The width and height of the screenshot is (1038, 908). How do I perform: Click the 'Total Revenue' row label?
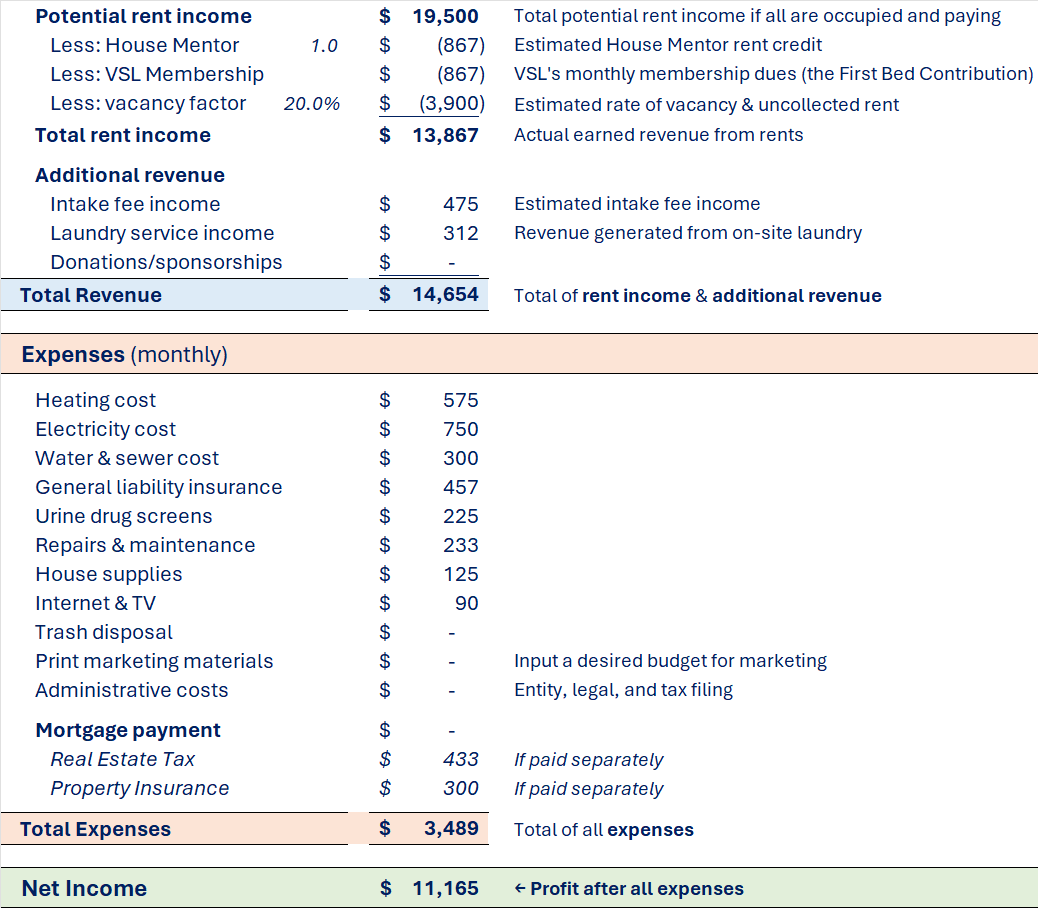tap(91, 295)
